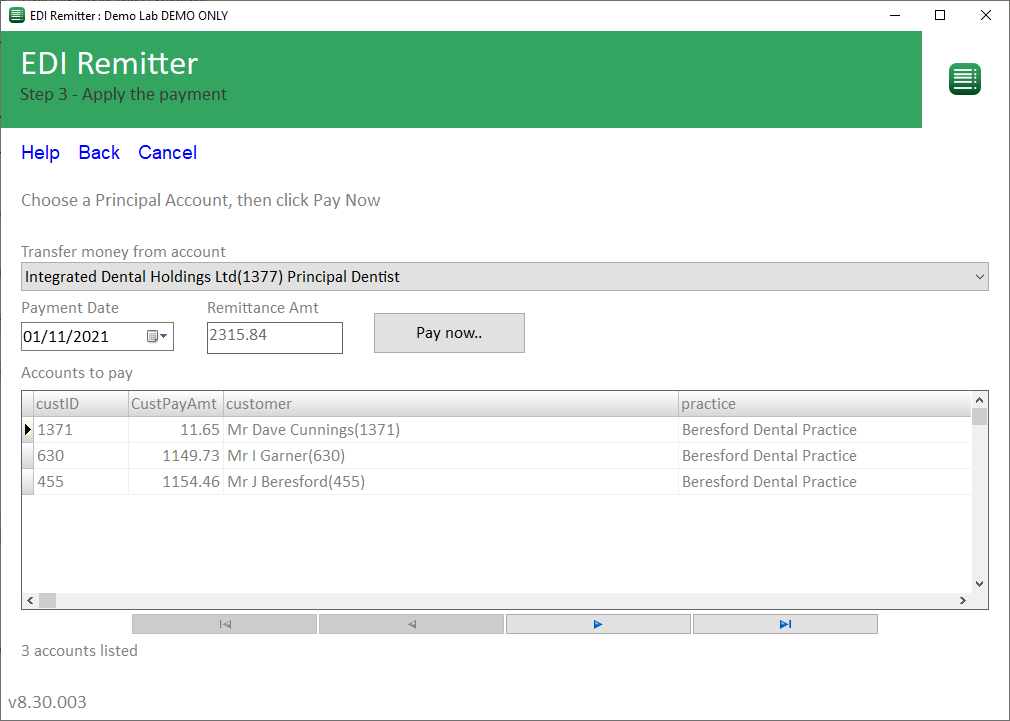
Task: Open the Transfer money from account dropdown
Action: (x=978, y=276)
